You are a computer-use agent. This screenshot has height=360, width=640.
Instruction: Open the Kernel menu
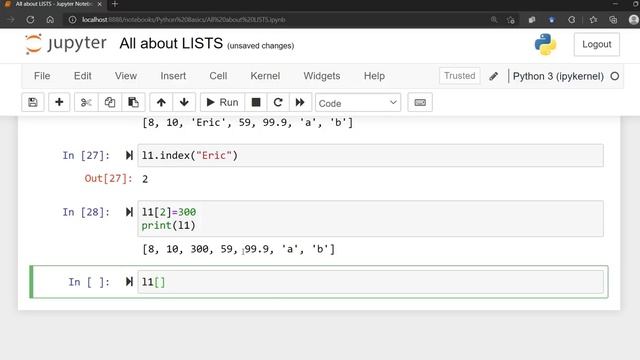pos(265,76)
